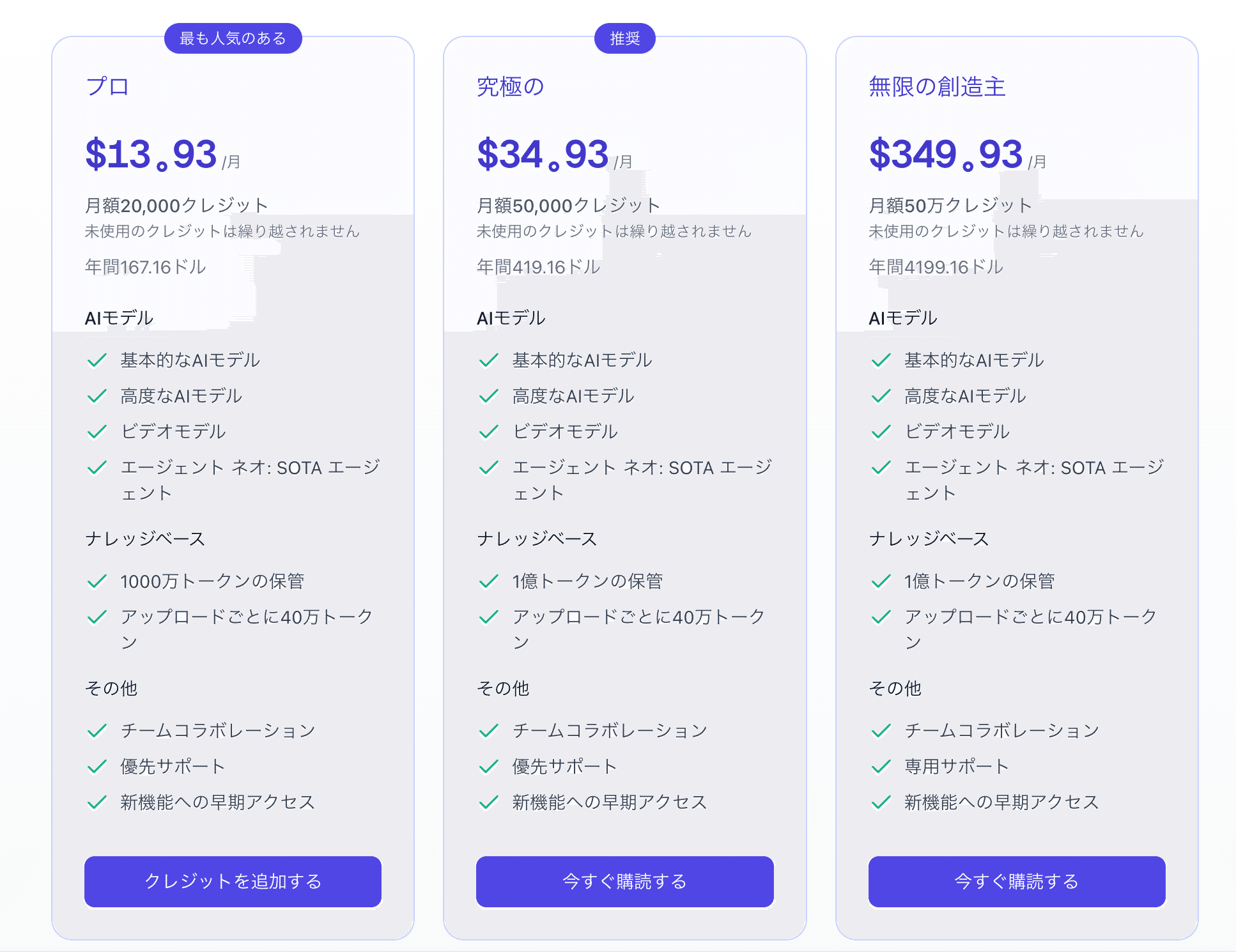Click 無限の創造主 新機能への早期アクセス checkmark
Image resolution: width=1236 pixels, height=952 pixels.
[881, 802]
